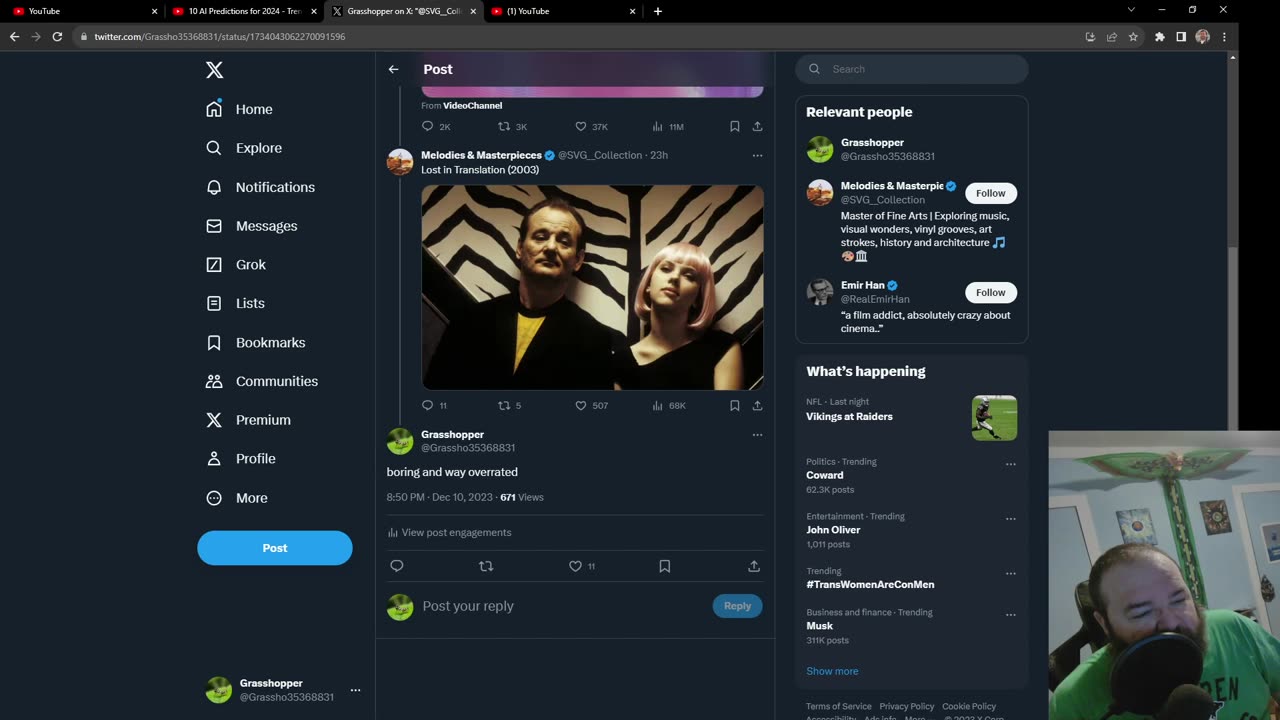Like the post with 37K likes
Screen dimensions: 1280x720
581,126
